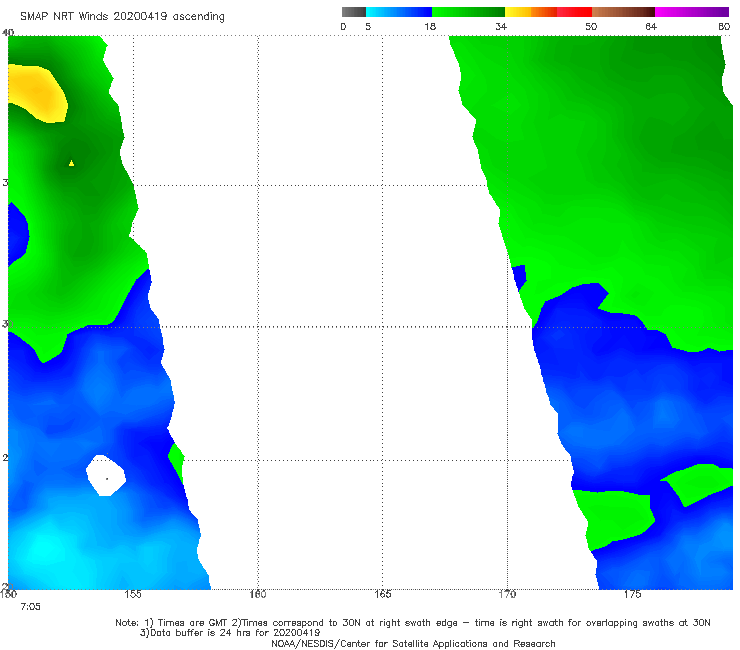The image size is (740, 650).
Task: Click the NOAA/NESDIS credit line
Action: click(413, 644)
